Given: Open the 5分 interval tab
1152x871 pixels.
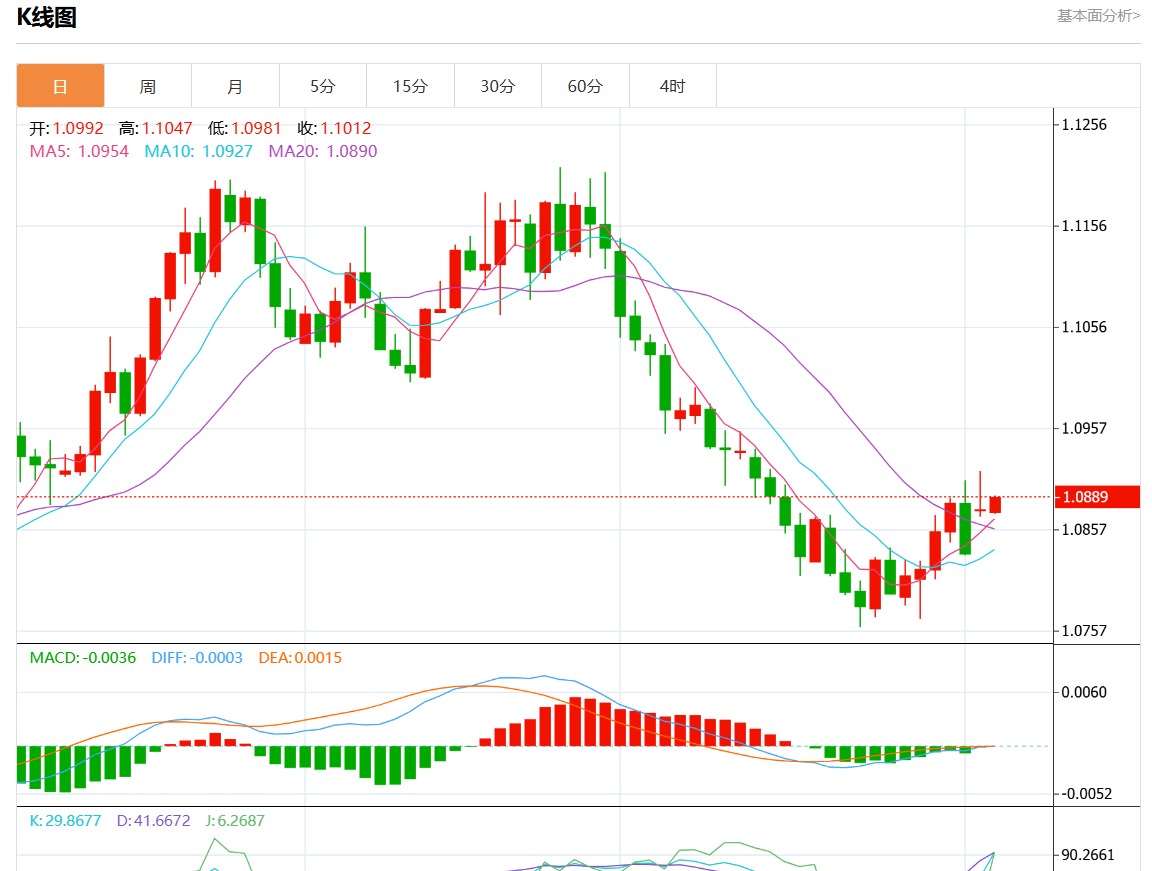Looking at the screenshot, I should (x=322, y=86).
